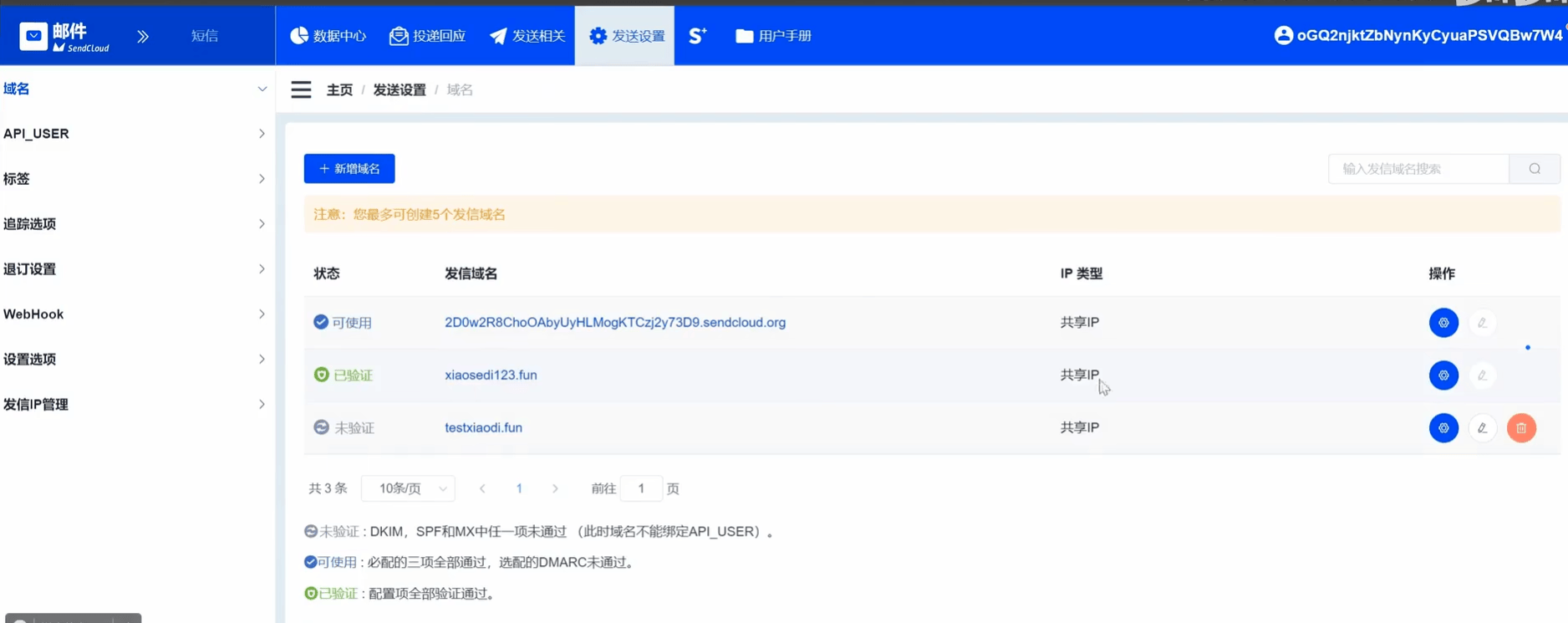Click the 新增域名 button
The width and height of the screenshot is (1568, 623).
click(x=349, y=169)
